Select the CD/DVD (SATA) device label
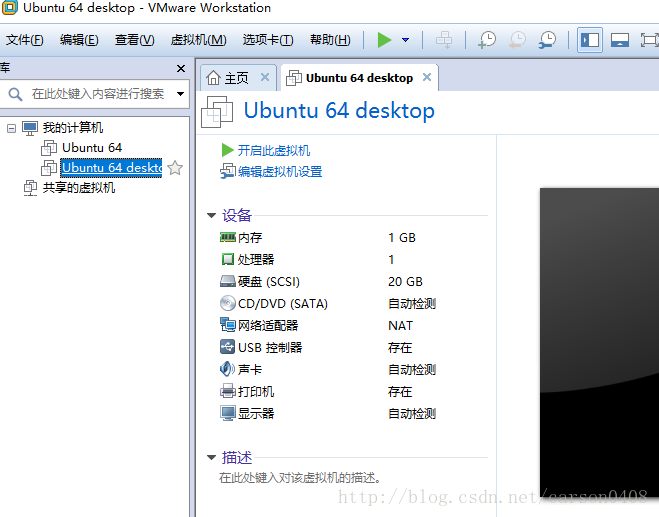659x517 pixels. 282,303
